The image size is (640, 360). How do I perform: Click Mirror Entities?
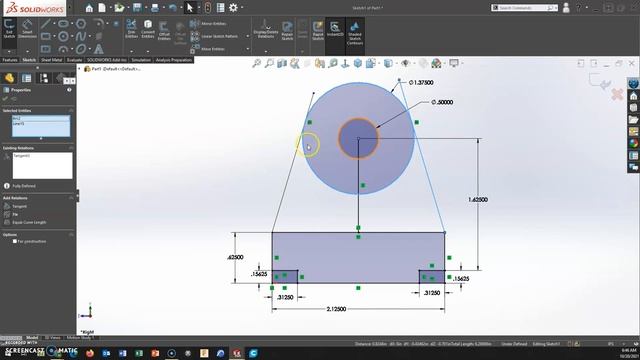[209, 24]
